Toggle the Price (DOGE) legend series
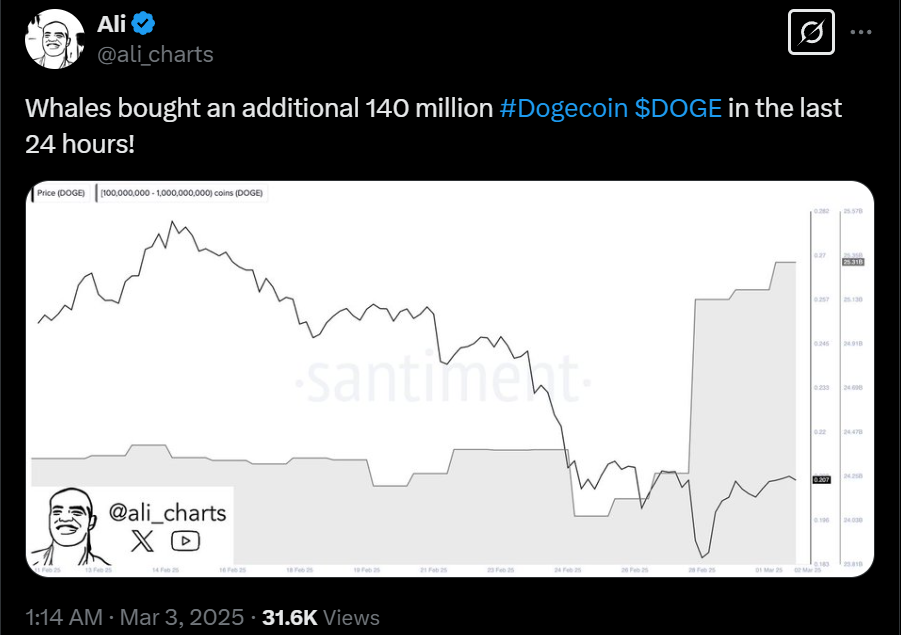The width and height of the screenshot is (901, 635). tap(61, 193)
